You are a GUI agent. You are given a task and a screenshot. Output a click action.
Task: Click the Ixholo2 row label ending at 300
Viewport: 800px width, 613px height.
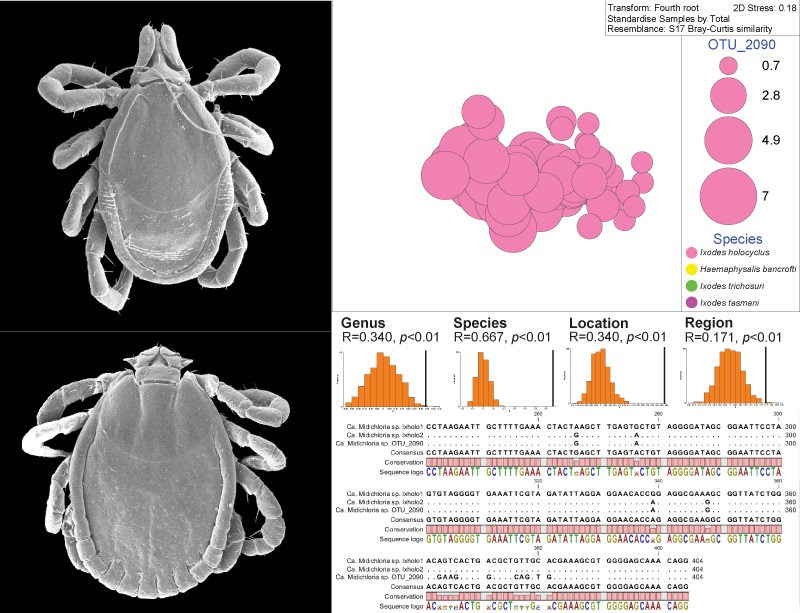tap(385, 435)
